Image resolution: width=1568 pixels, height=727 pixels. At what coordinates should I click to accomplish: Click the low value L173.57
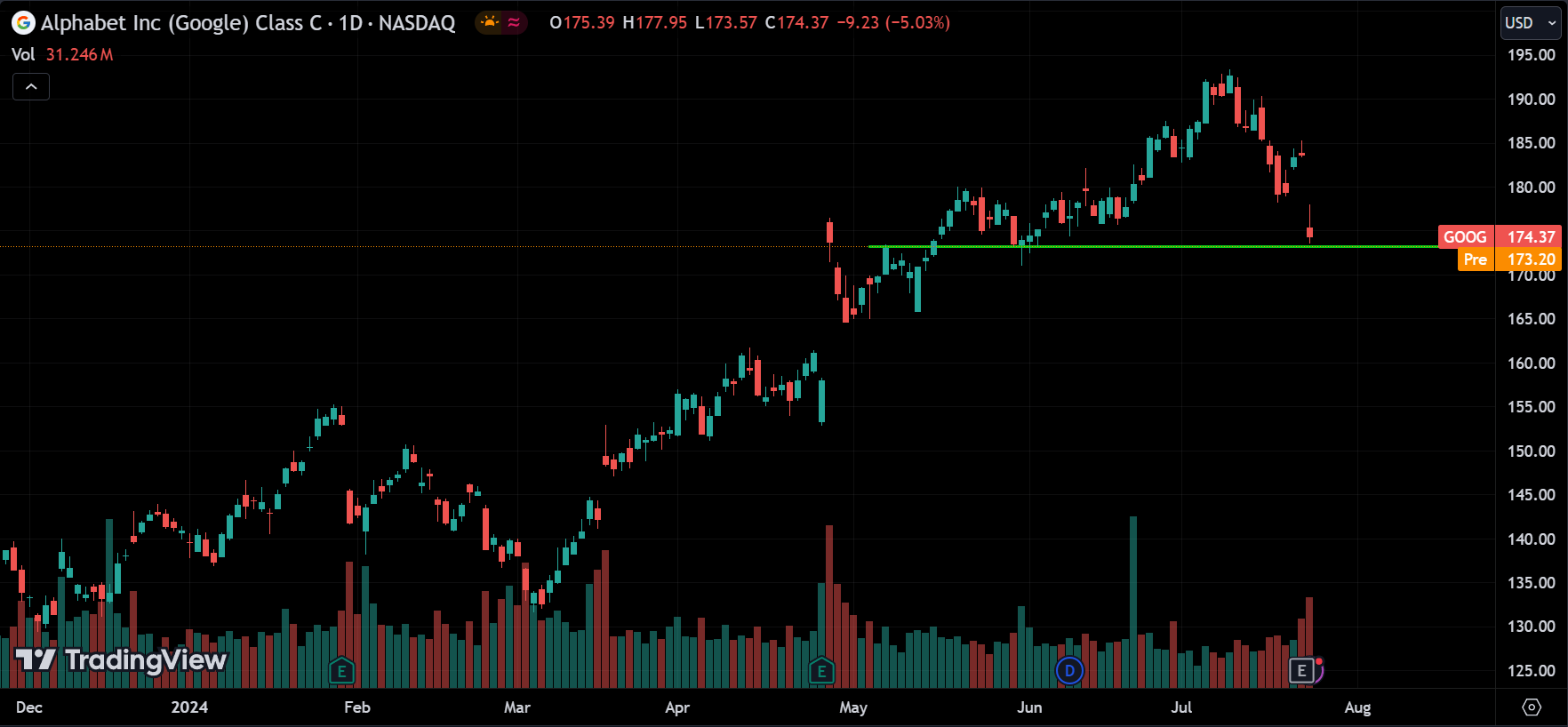(x=725, y=22)
